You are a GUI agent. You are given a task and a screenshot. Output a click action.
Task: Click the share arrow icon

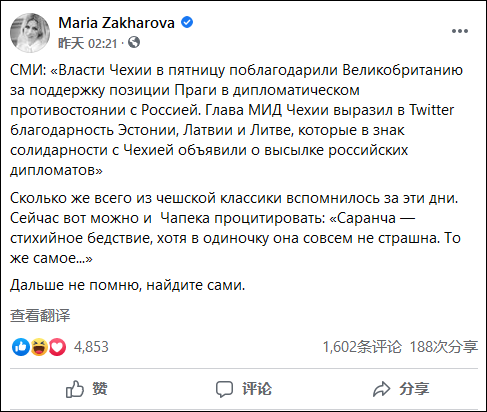tap(381, 389)
